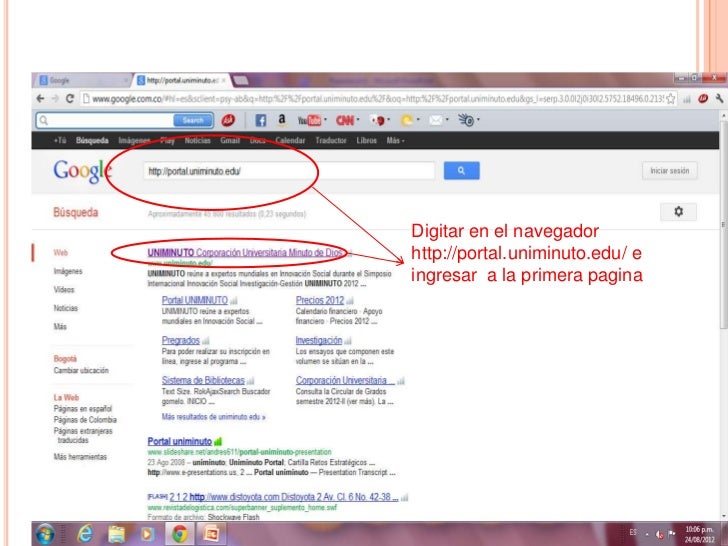728x546 pixels.
Task: Click the last toolbar icon after the envelope
Action: (466, 121)
